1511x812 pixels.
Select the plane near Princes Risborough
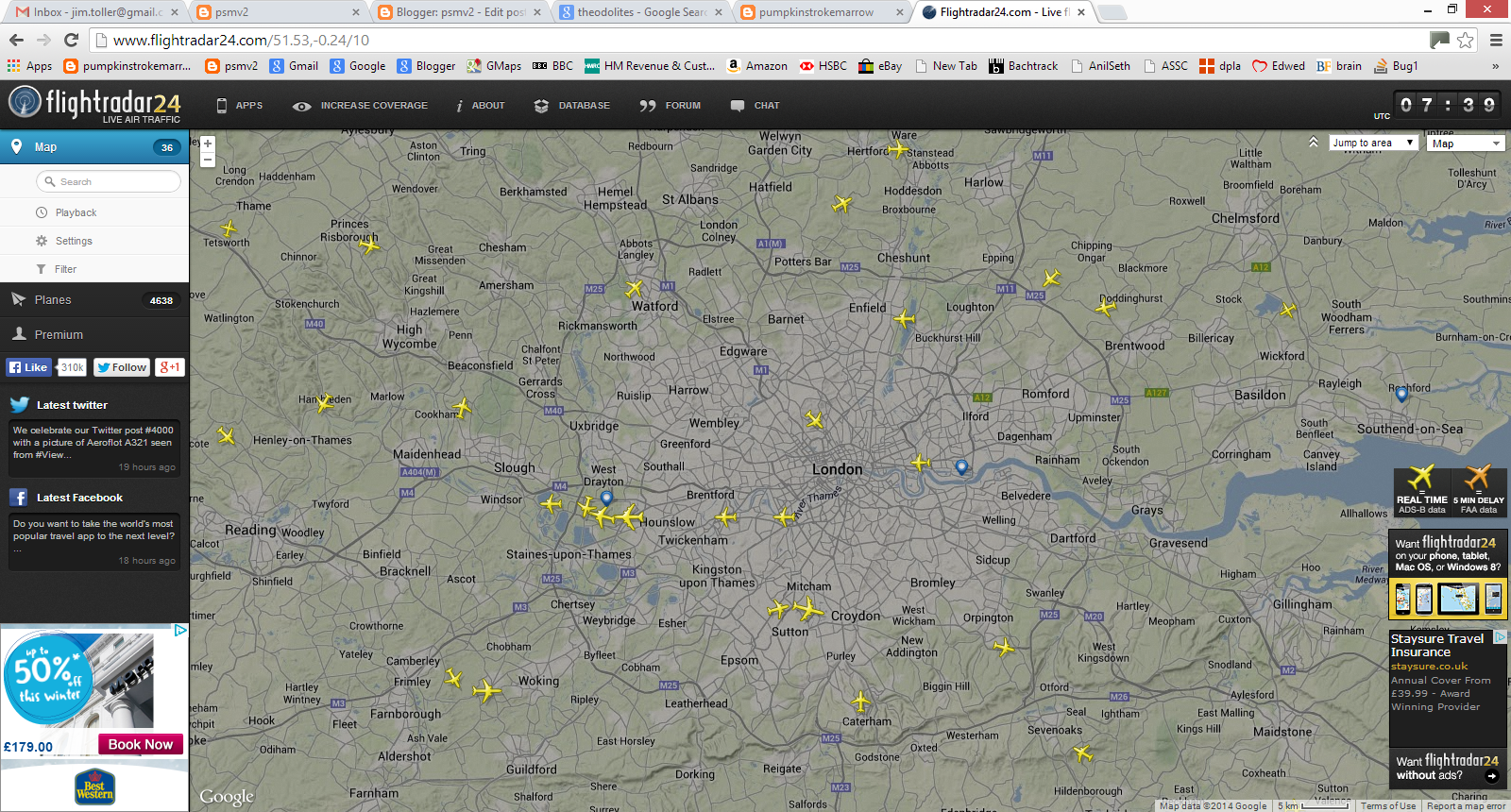coord(369,245)
